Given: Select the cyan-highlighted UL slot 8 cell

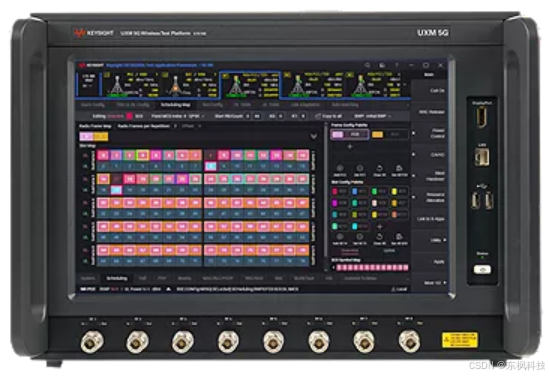Looking at the screenshot, I should coord(210,166).
